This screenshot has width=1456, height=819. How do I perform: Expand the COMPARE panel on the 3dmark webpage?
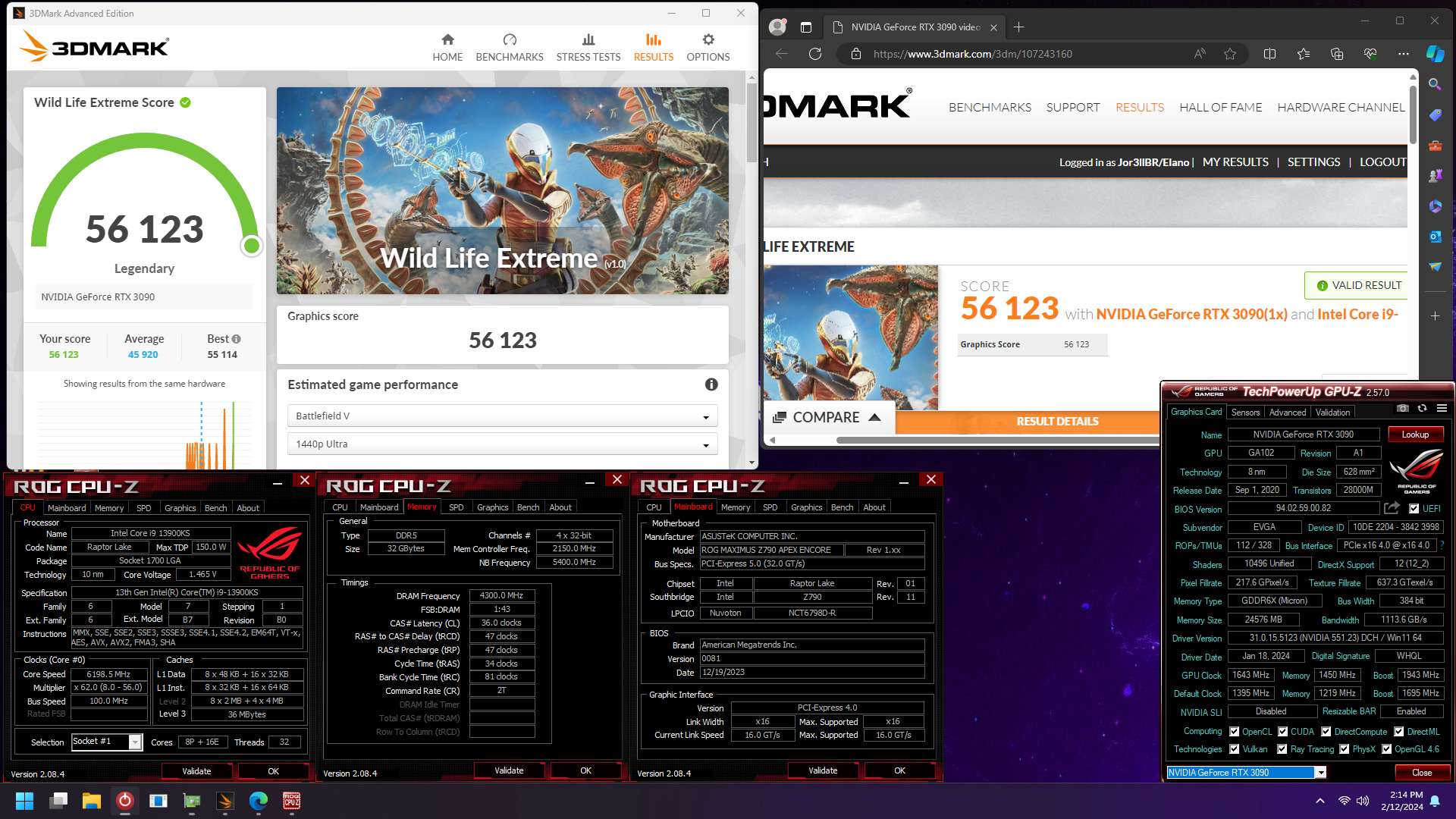pyautogui.click(x=827, y=418)
